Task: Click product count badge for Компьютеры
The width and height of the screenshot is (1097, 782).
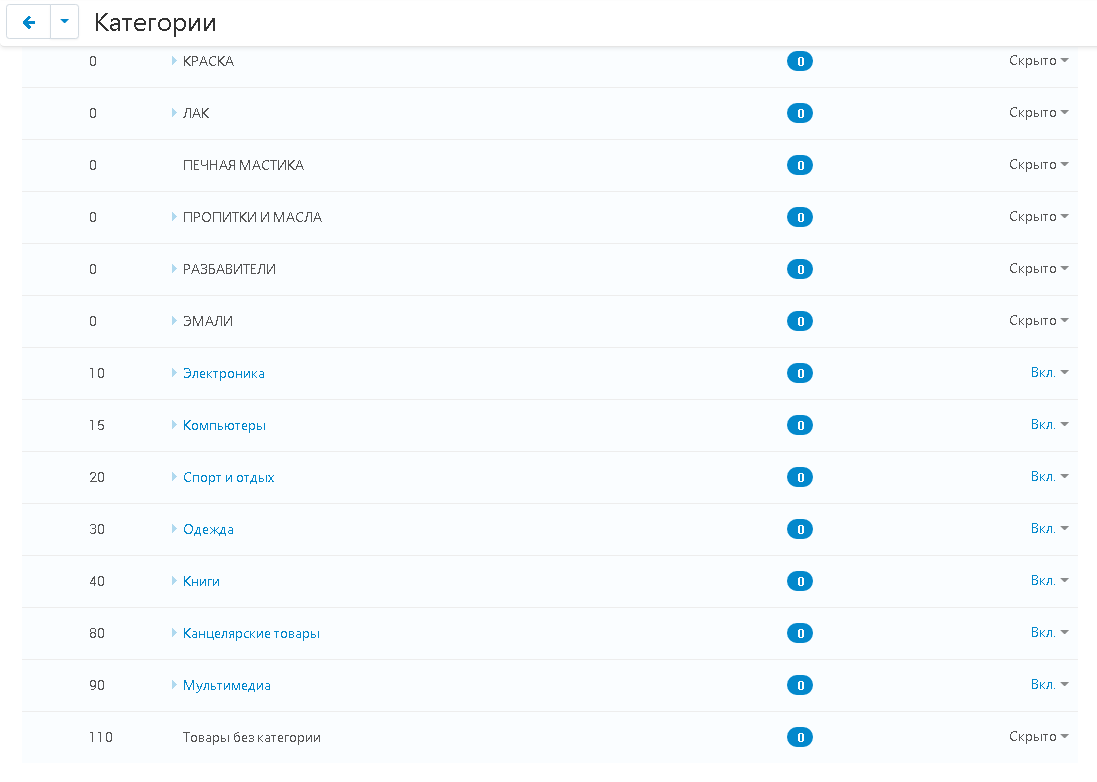Action: pos(800,425)
